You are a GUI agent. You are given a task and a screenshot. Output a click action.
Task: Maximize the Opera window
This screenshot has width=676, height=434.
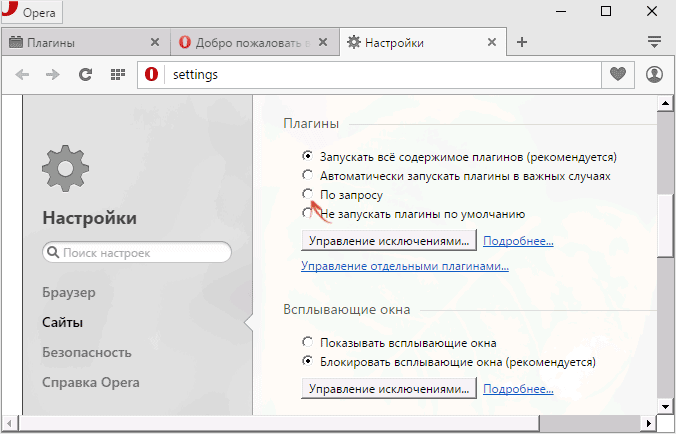606,12
